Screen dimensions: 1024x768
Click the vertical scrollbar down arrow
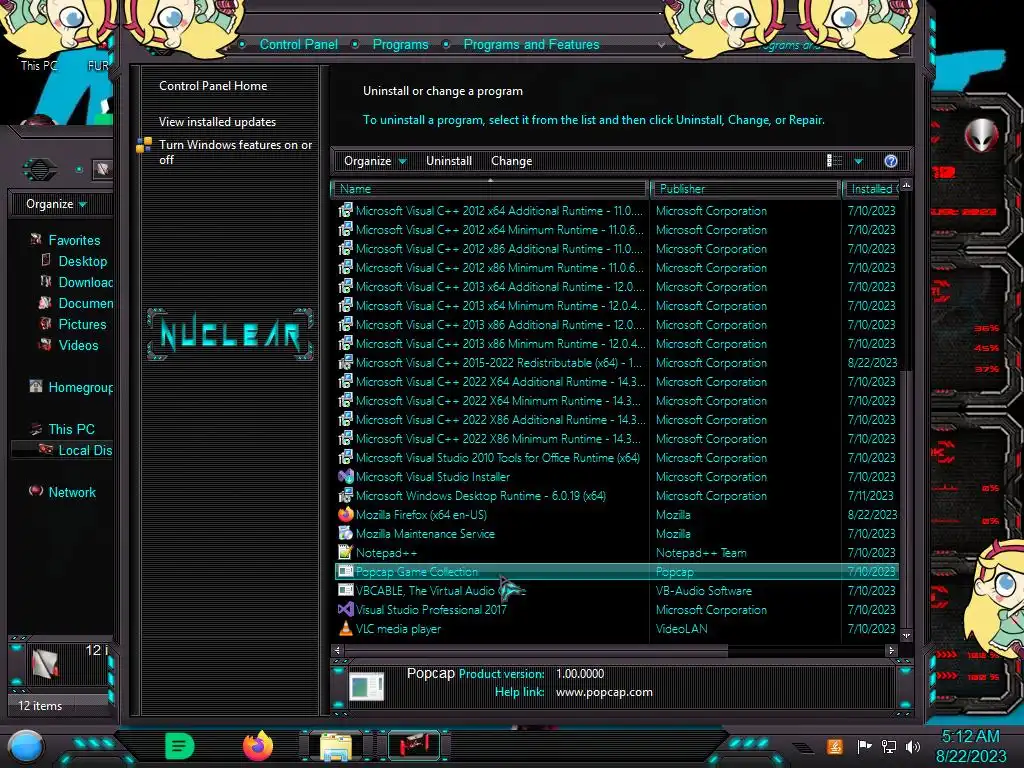(906, 635)
